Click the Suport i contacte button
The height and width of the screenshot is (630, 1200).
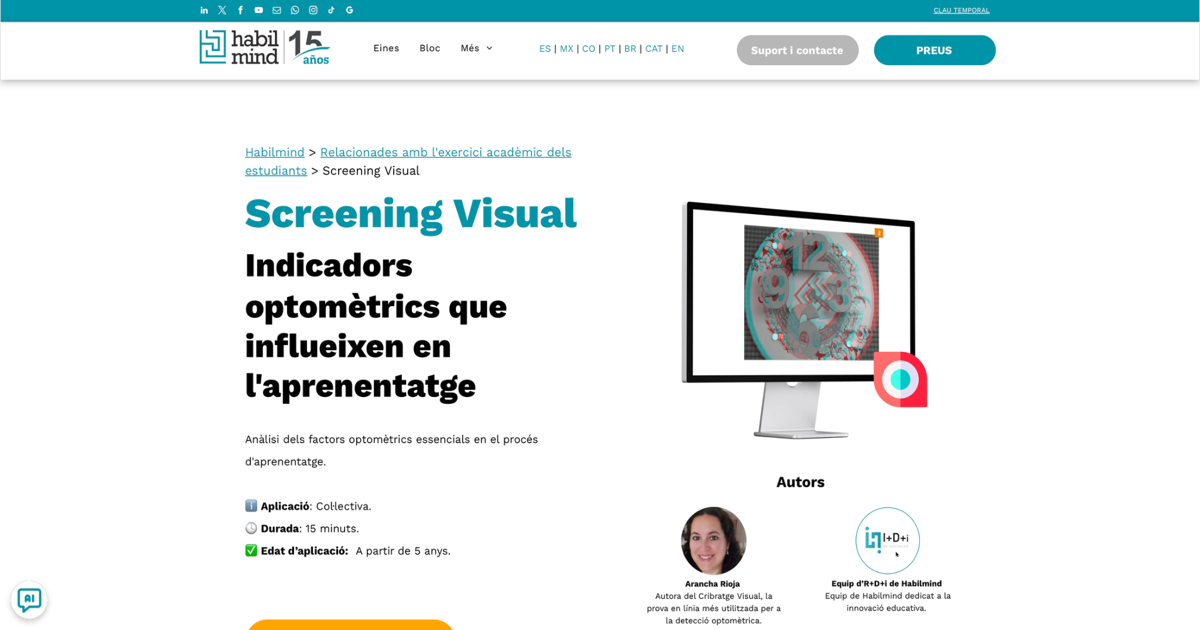(797, 50)
